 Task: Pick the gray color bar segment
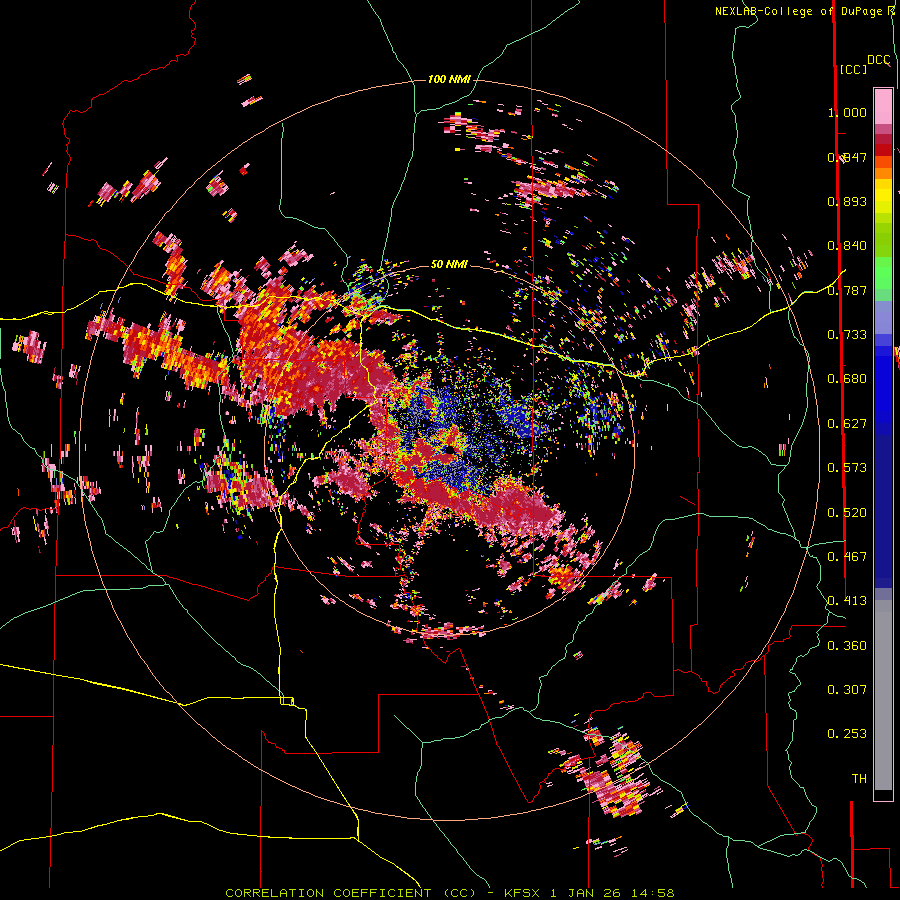tap(883, 695)
